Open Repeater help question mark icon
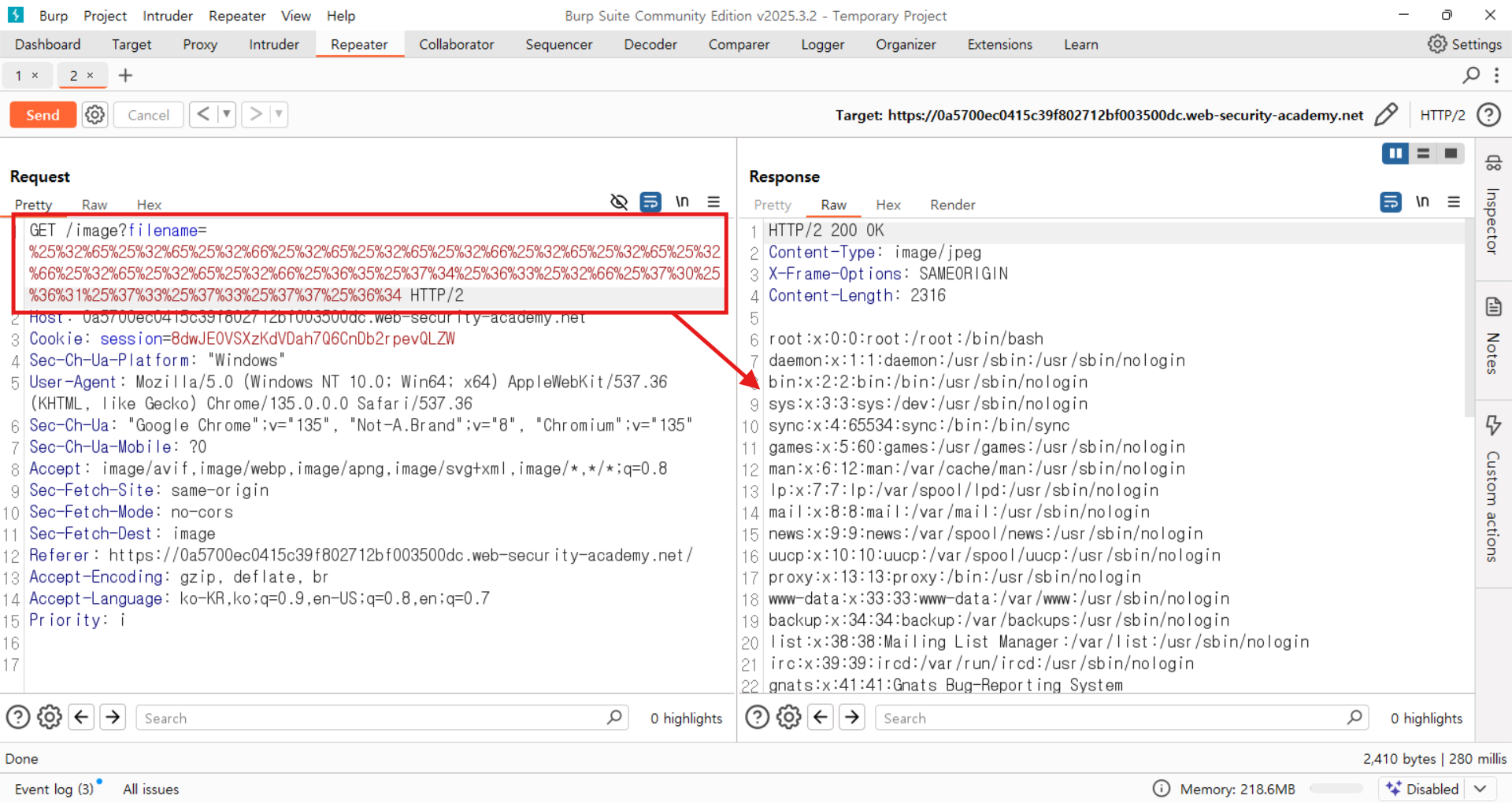1512x803 pixels. click(x=1488, y=115)
